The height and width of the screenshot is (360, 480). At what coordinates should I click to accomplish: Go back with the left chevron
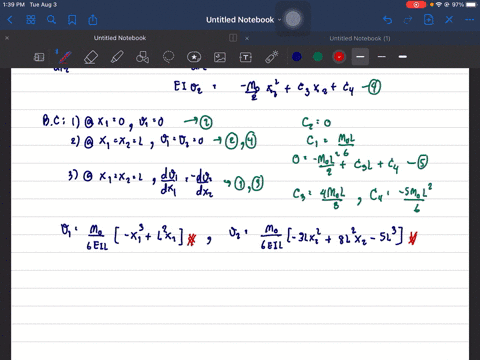(x=10, y=20)
